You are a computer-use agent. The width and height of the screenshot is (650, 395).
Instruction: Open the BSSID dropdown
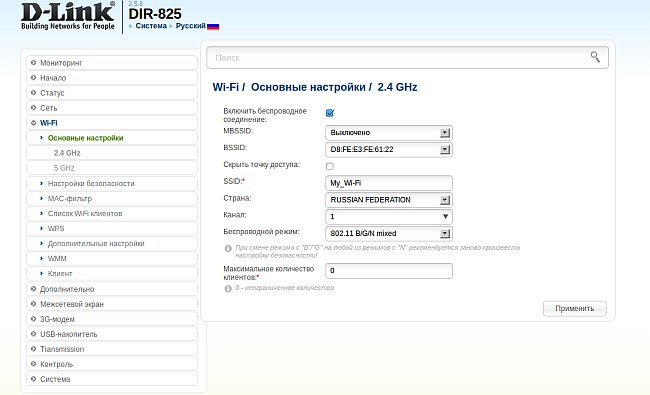click(388, 149)
